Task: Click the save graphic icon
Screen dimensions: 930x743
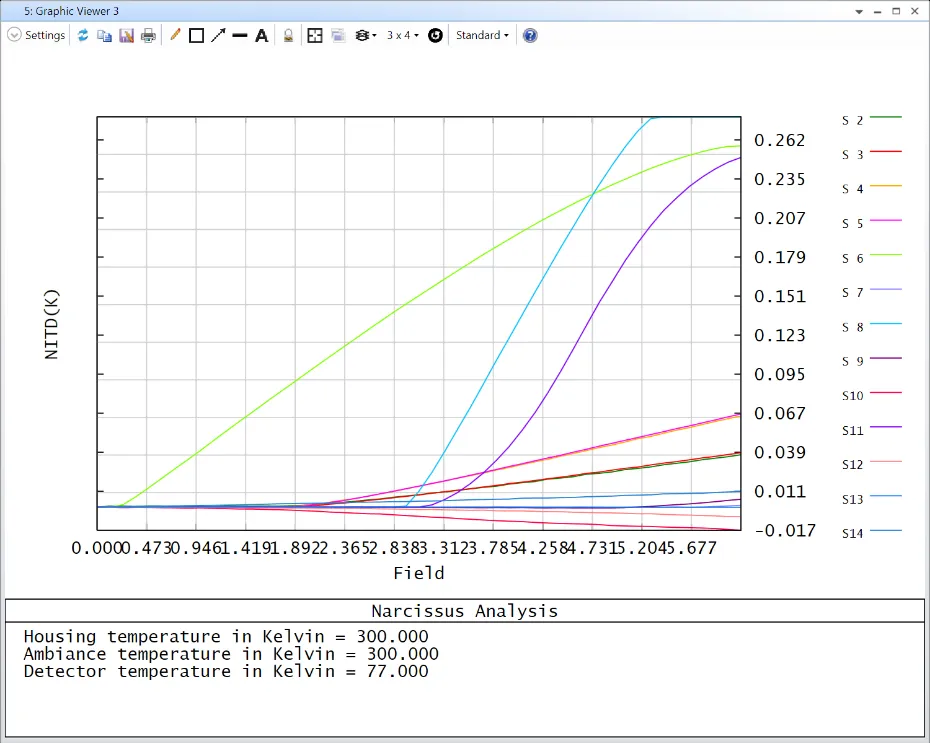Action: pos(126,35)
